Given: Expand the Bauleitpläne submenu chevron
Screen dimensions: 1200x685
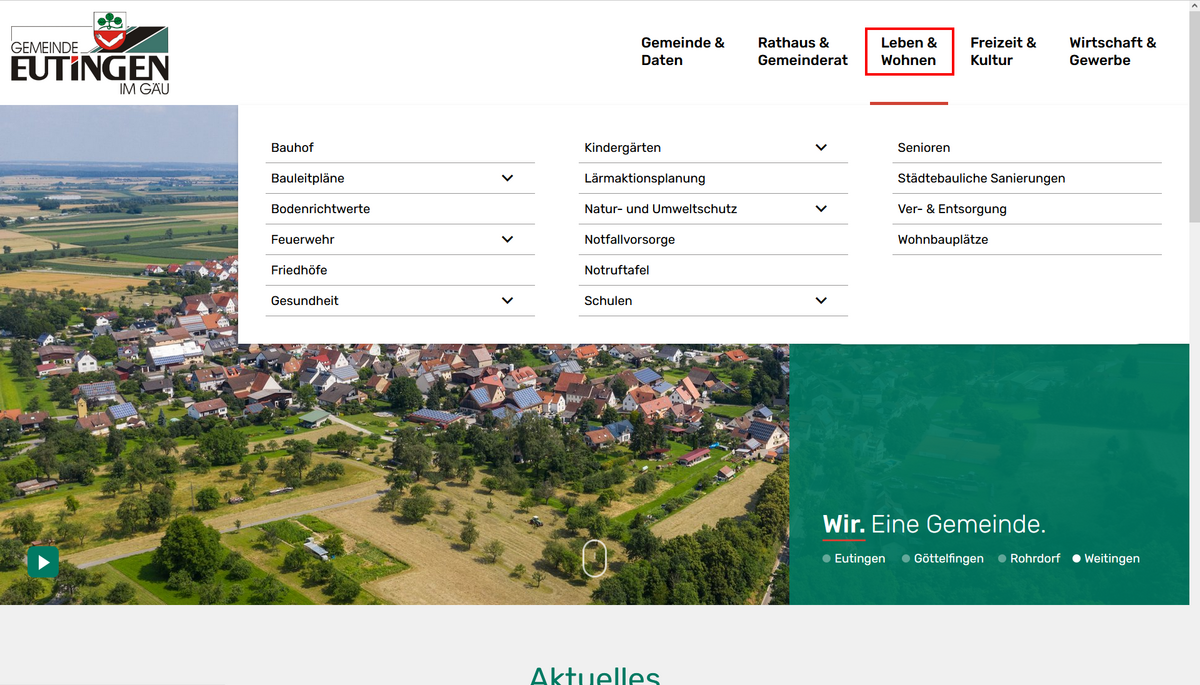Looking at the screenshot, I should coord(507,178).
